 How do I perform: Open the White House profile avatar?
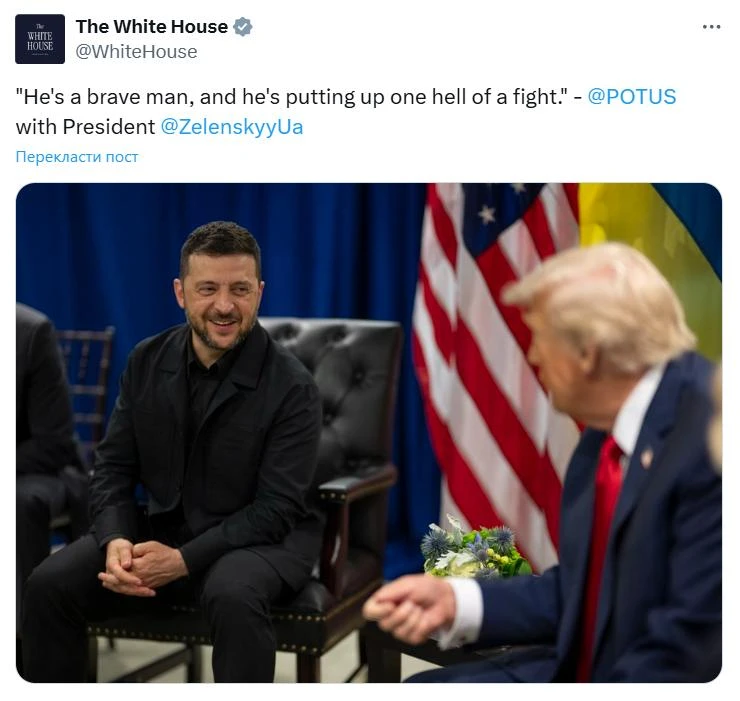[40, 39]
